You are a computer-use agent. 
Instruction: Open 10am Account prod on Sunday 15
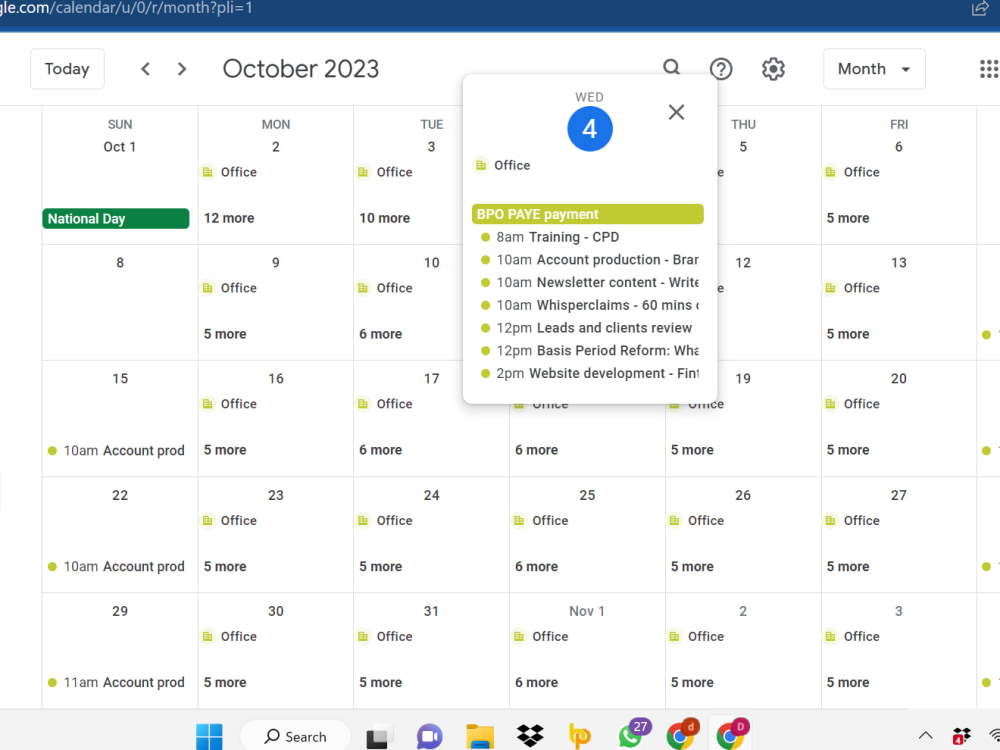point(117,451)
